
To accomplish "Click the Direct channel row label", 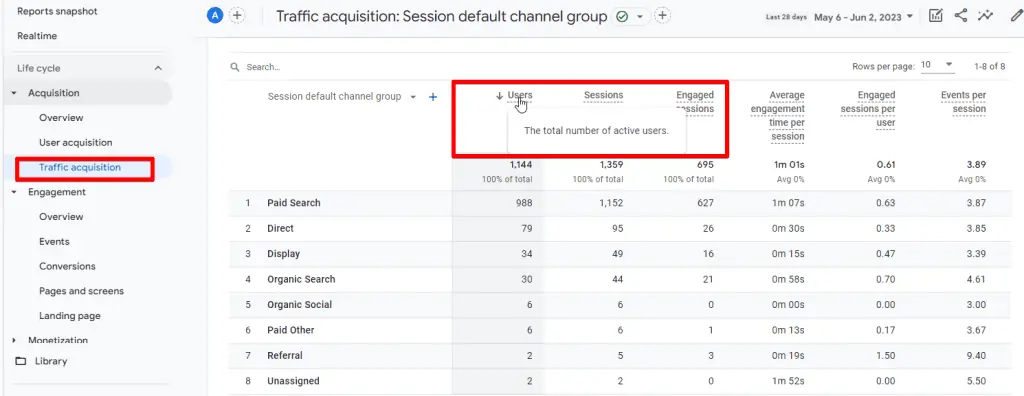I will click(281, 228).
